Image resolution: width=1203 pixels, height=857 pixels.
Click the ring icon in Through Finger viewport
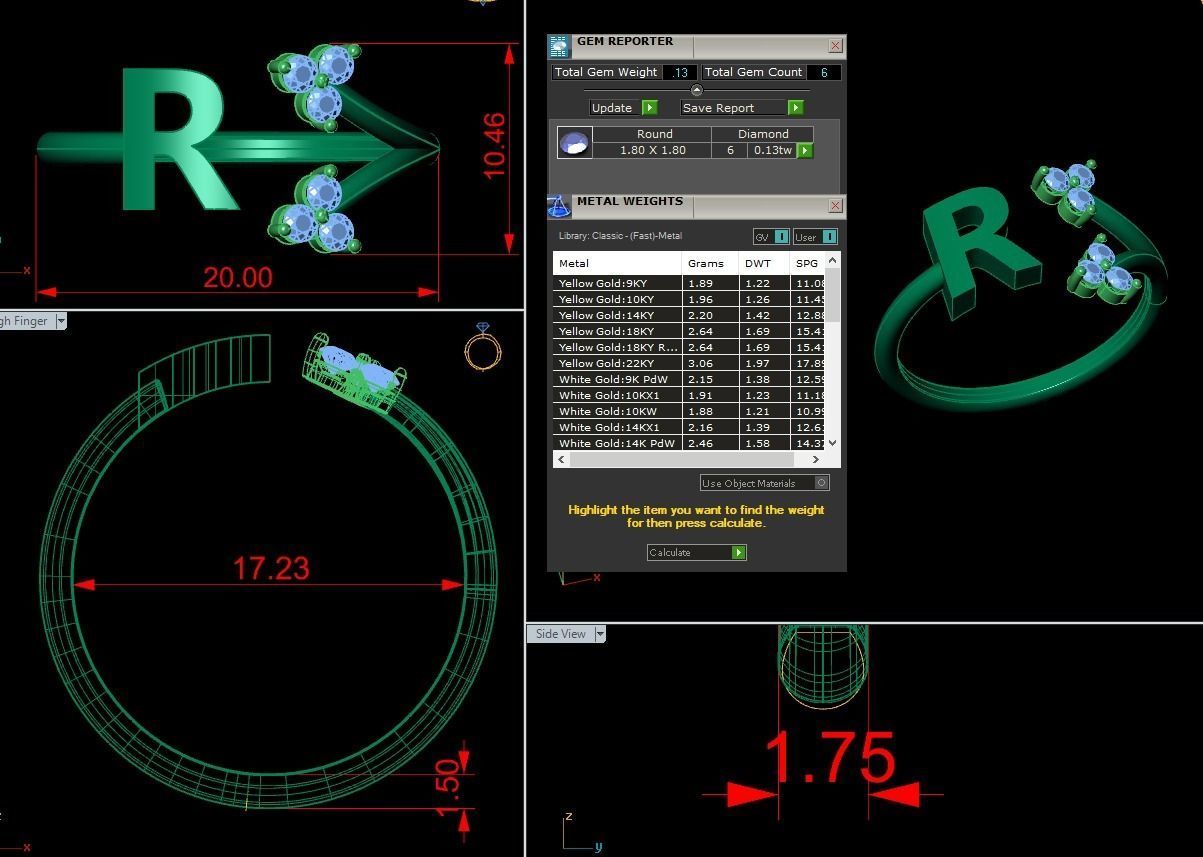483,347
